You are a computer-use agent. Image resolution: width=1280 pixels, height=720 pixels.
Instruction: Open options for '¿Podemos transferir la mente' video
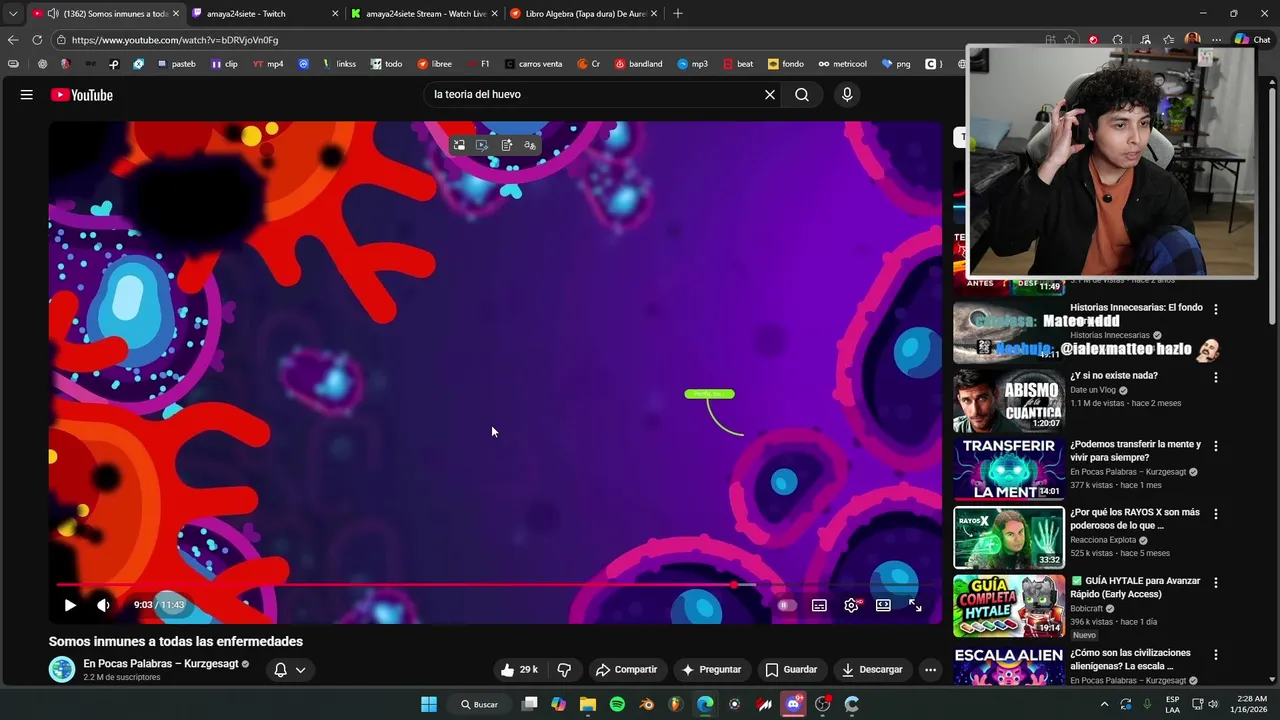pos(1216,446)
